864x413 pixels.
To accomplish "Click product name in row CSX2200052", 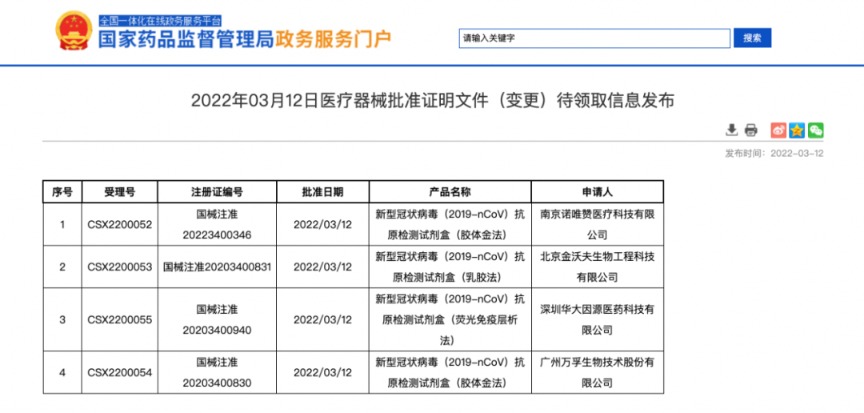I will pyautogui.click(x=450, y=225).
